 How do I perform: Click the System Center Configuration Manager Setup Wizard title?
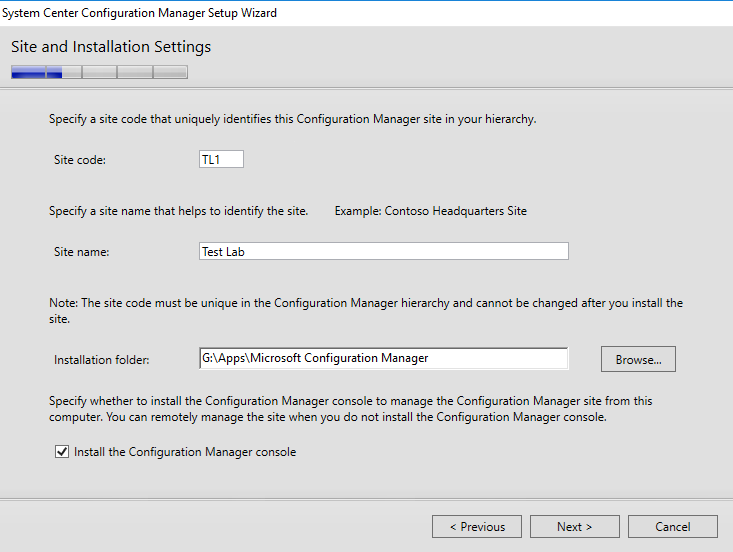click(x=139, y=13)
